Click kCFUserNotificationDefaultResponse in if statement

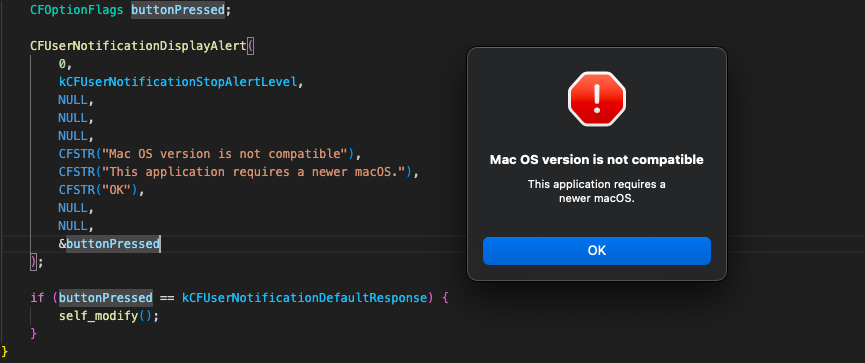click(x=305, y=298)
